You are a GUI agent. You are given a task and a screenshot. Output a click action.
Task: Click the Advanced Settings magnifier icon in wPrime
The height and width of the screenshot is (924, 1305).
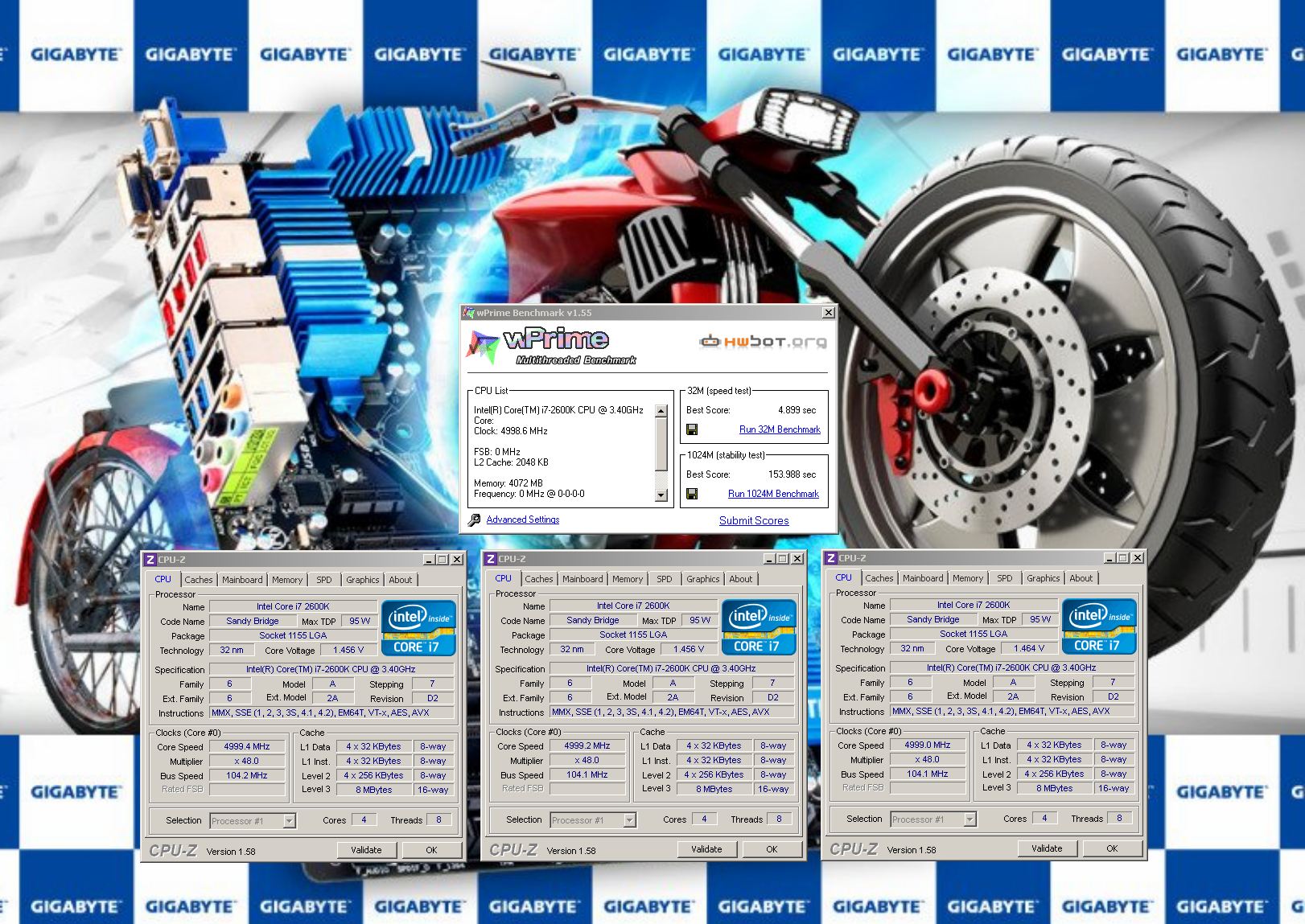[474, 520]
